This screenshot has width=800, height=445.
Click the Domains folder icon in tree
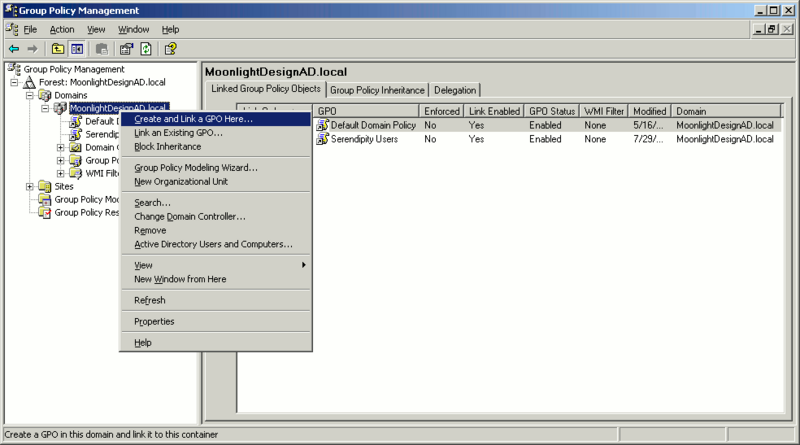coord(45,95)
